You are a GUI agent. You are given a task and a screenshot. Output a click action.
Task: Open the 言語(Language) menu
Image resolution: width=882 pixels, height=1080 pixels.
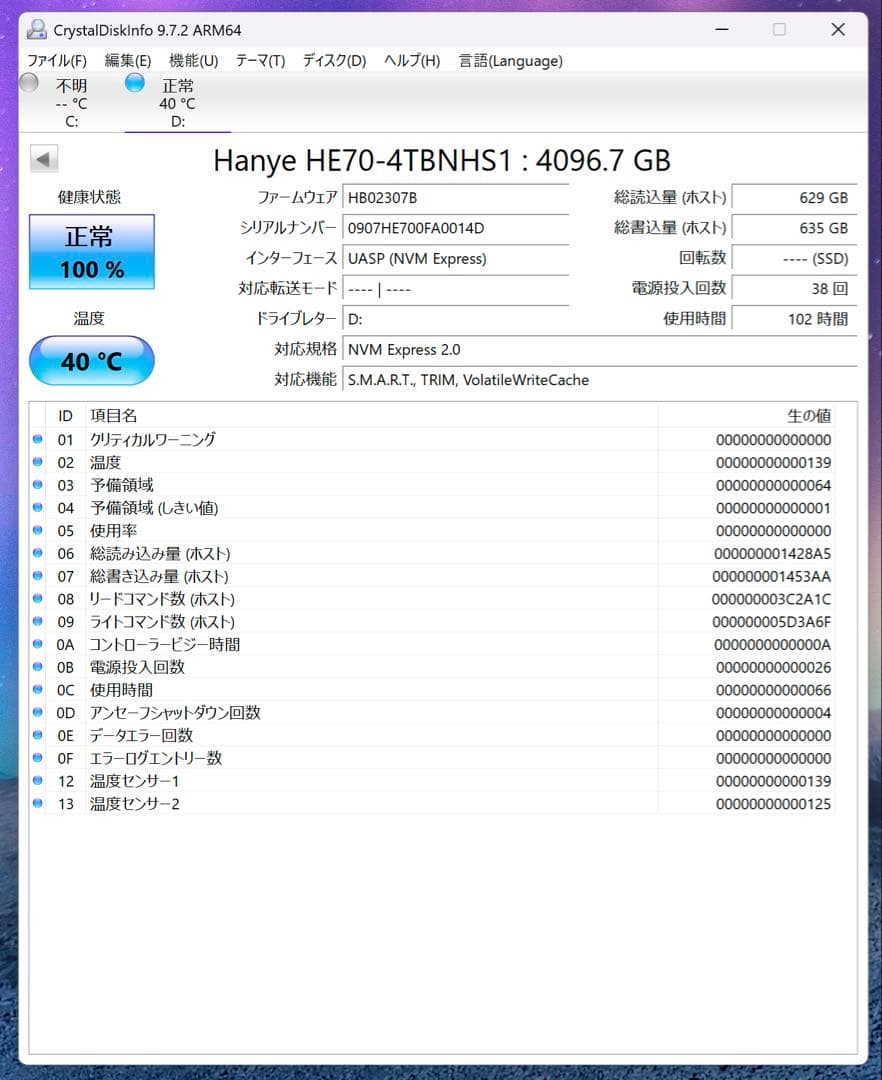click(510, 61)
